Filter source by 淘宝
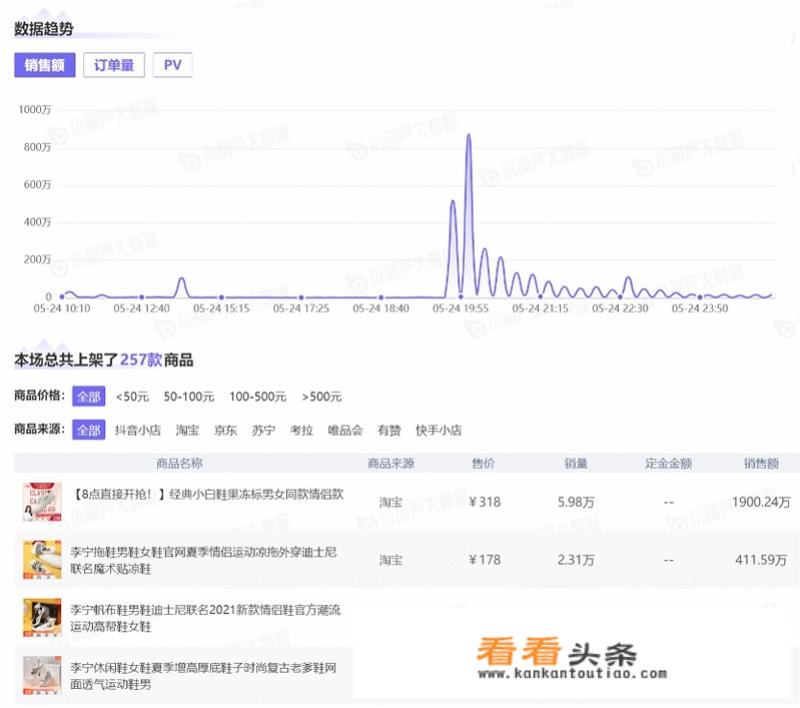 click(187, 430)
